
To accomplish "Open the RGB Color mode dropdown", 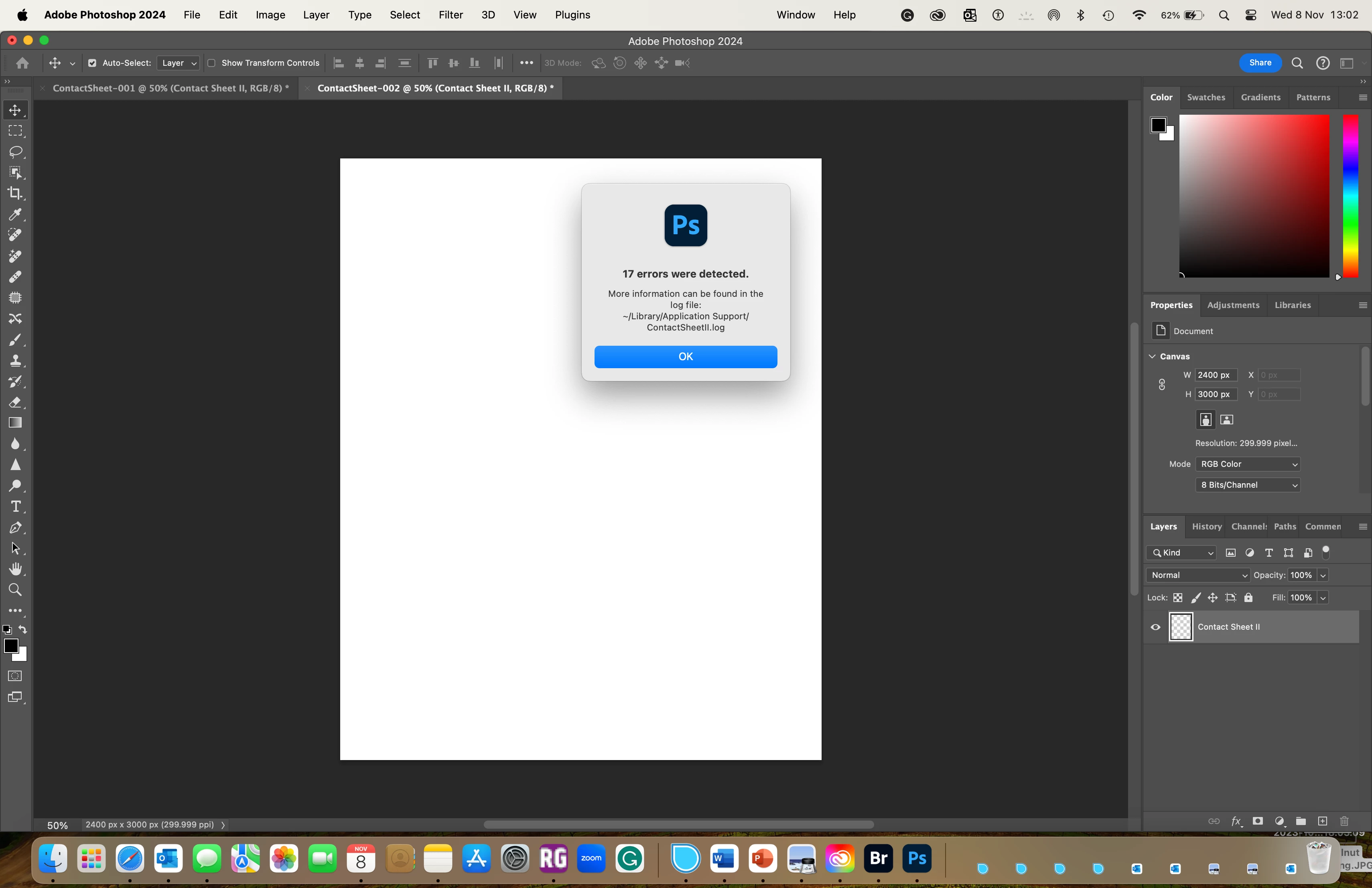I will click(1248, 464).
